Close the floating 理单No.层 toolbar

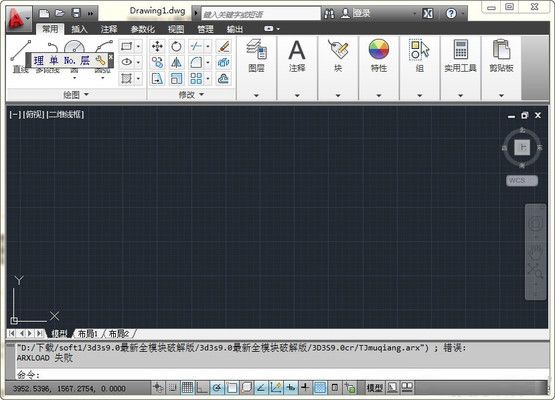tap(110, 57)
